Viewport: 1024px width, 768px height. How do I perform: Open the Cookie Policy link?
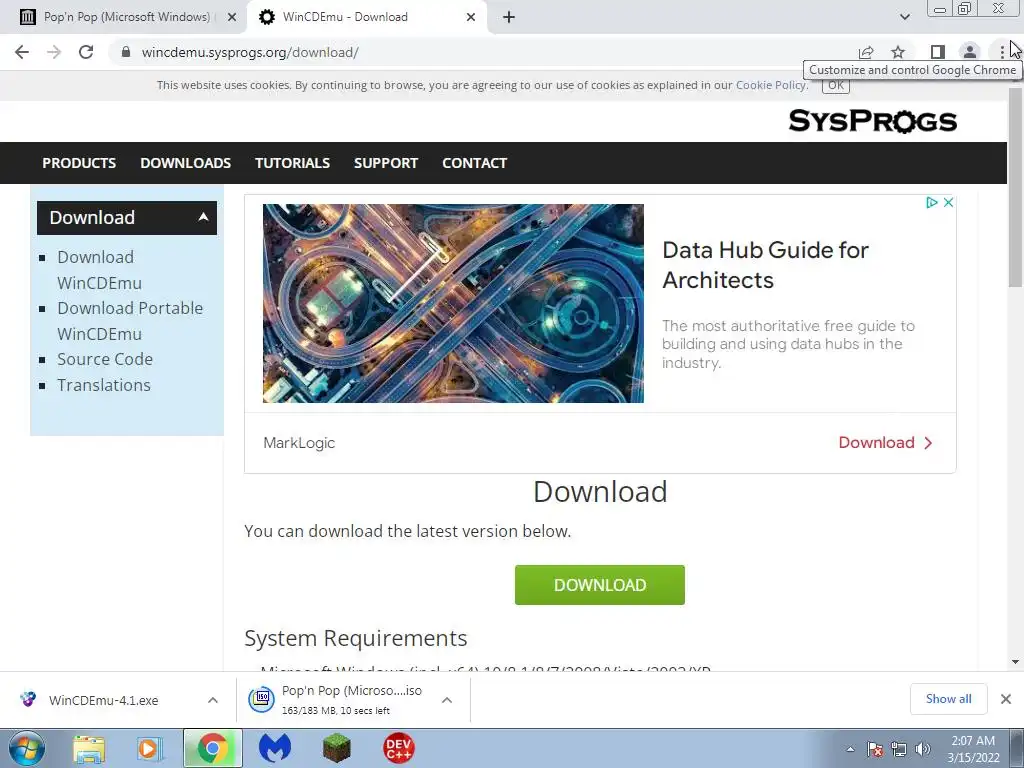[771, 85]
